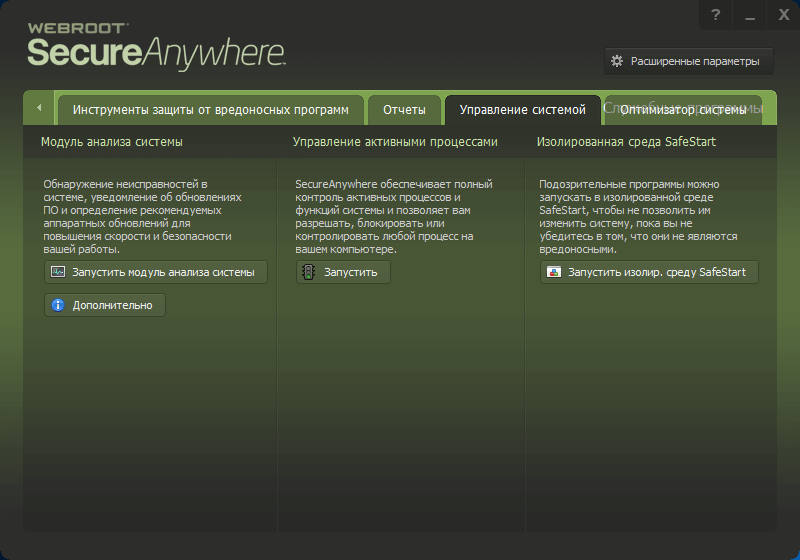The image size is (800, 560).
Task: Click description text starting Подозрительные программы
Action: [x=638, y=217]
